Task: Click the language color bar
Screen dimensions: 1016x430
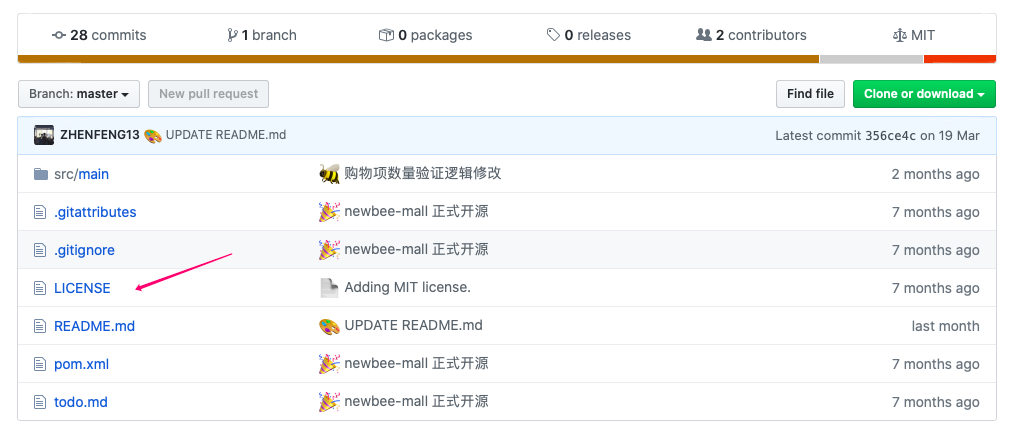Action: click(x=420, y=59)
